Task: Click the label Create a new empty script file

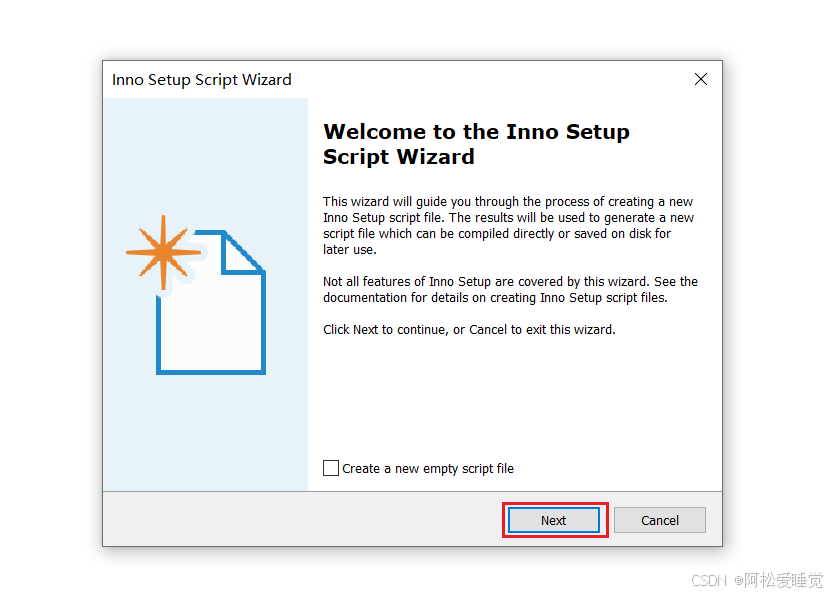Action: pyautogui.click(x=426, y=467)
